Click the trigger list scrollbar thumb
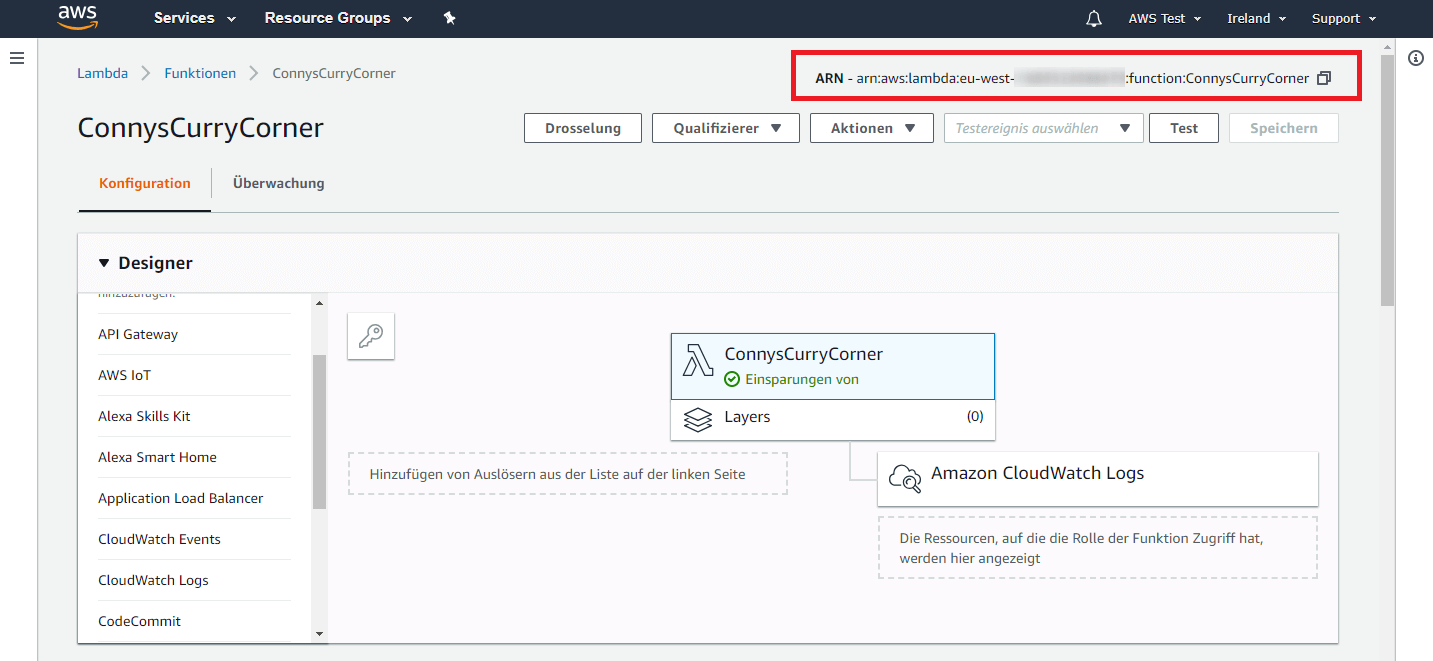 click(319, 432)
